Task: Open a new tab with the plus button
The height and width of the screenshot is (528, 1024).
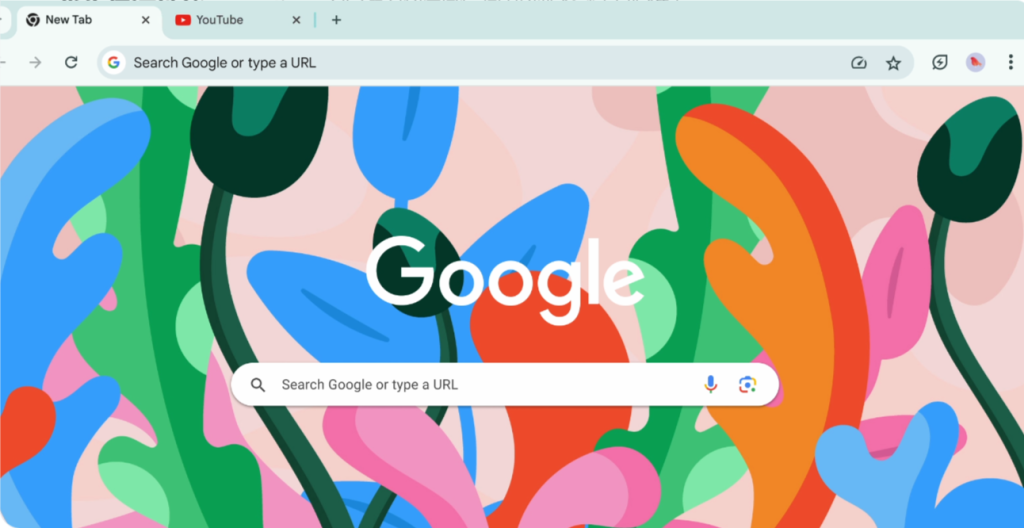Action: [336, 20]
